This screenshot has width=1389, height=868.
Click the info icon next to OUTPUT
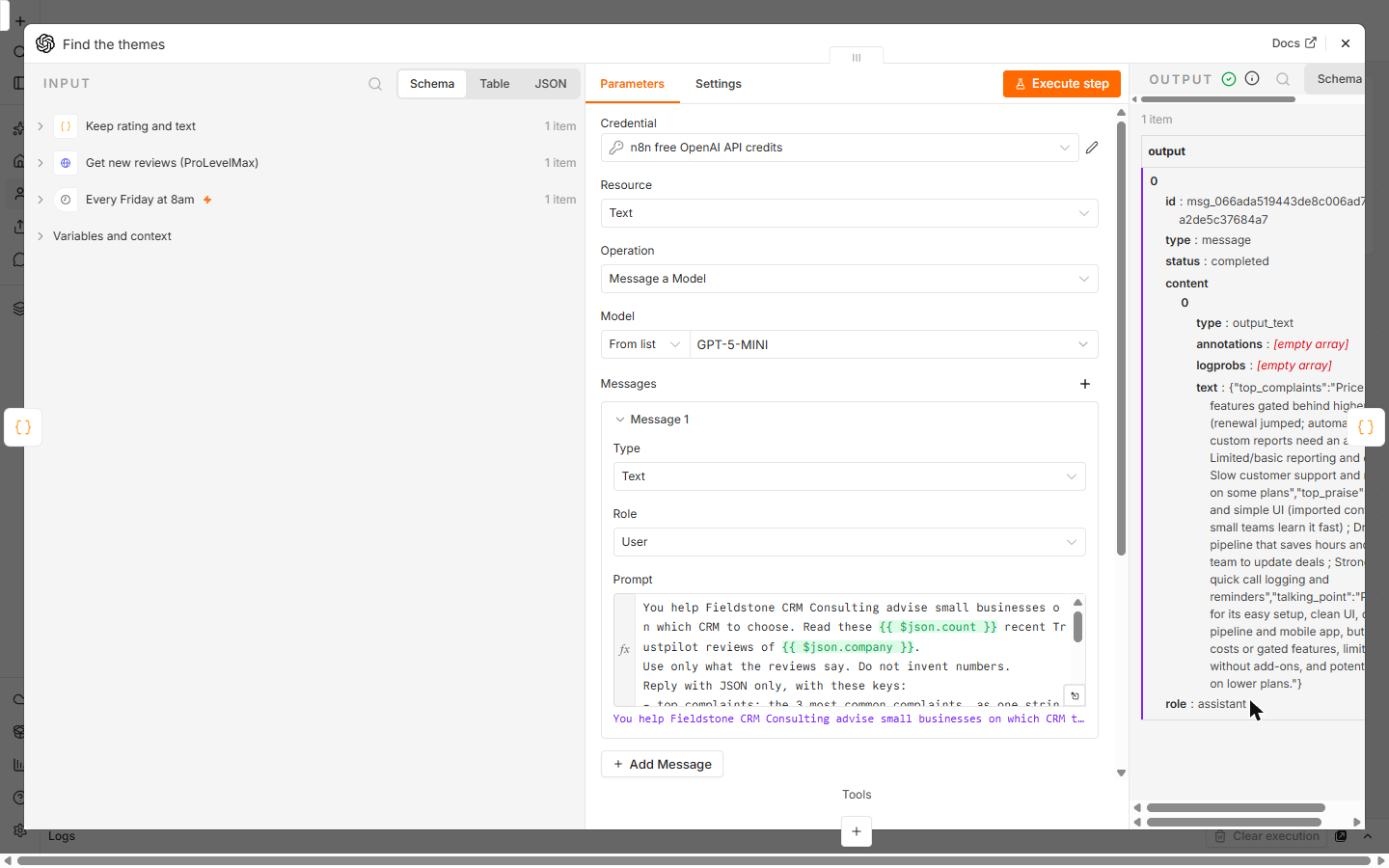coord(1252,79)
